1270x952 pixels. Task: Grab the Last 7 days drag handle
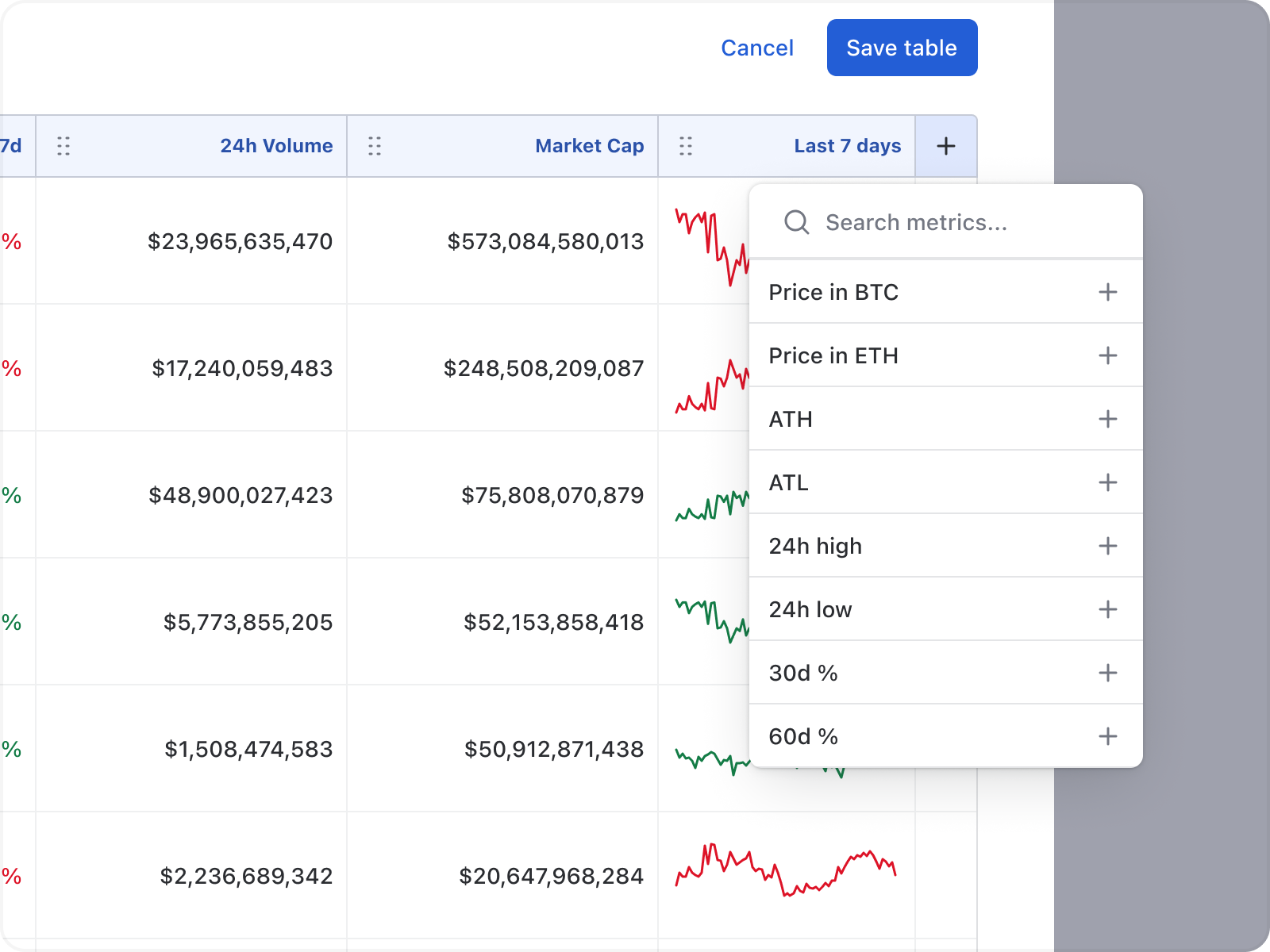pyautogui.click(x=686, y=146)
